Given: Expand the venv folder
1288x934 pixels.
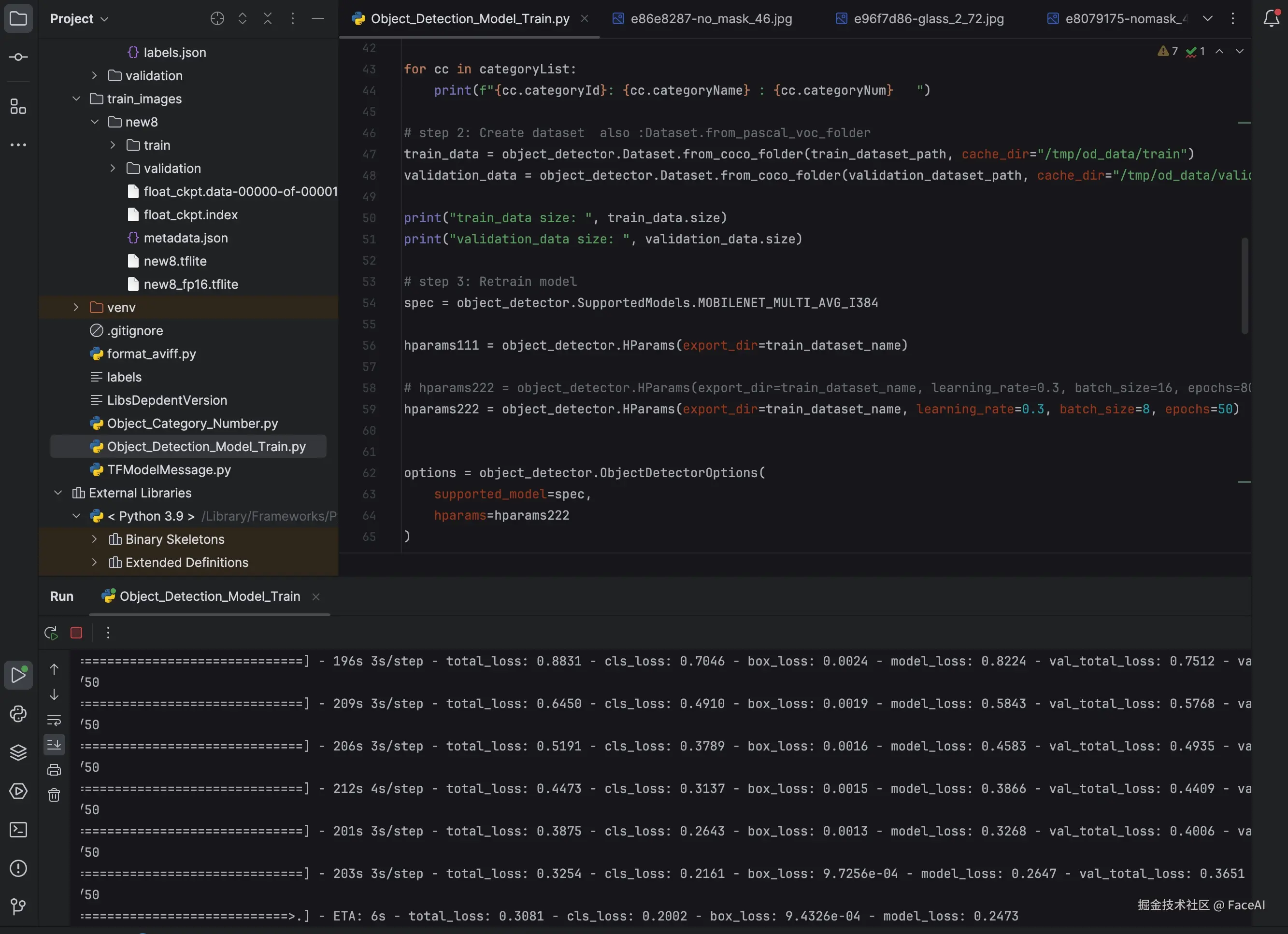Looking at the screenshot, I should click(76, 307).
